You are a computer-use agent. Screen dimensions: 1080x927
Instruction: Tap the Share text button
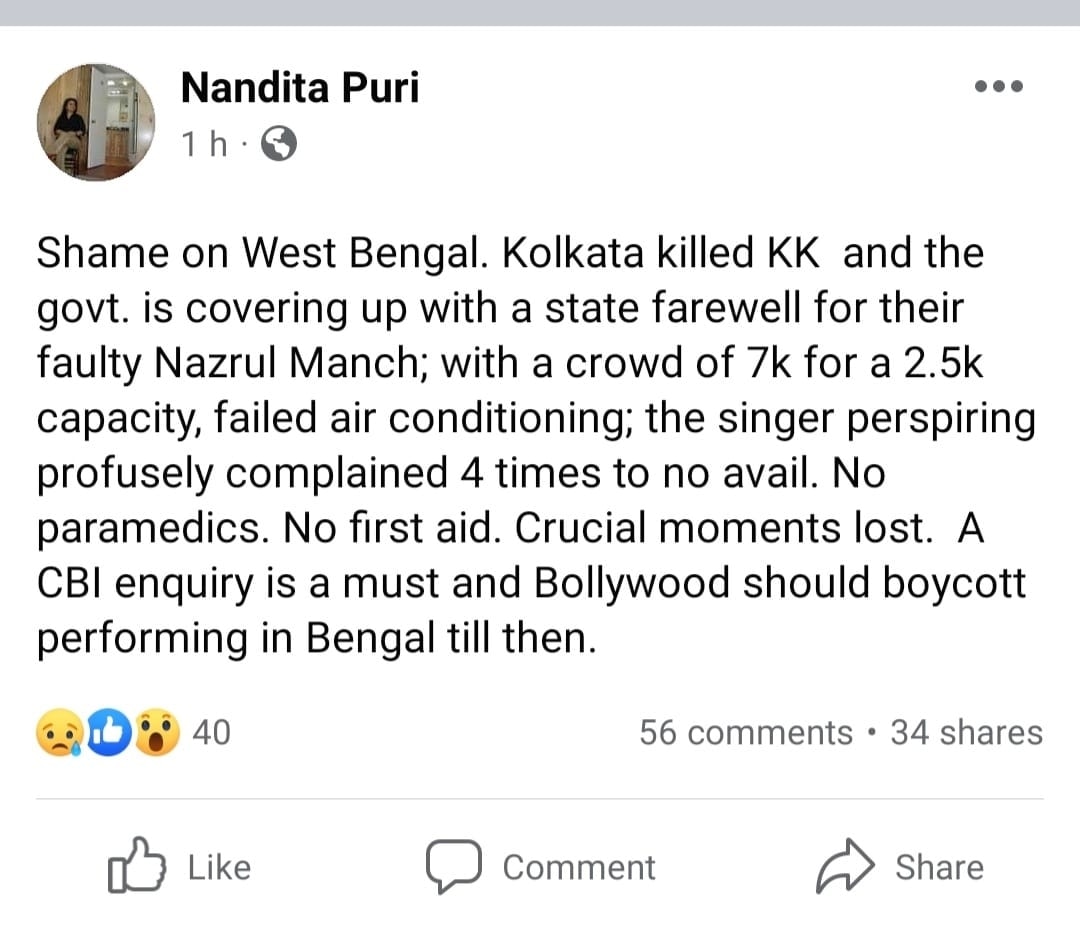[x=938, y=867]
